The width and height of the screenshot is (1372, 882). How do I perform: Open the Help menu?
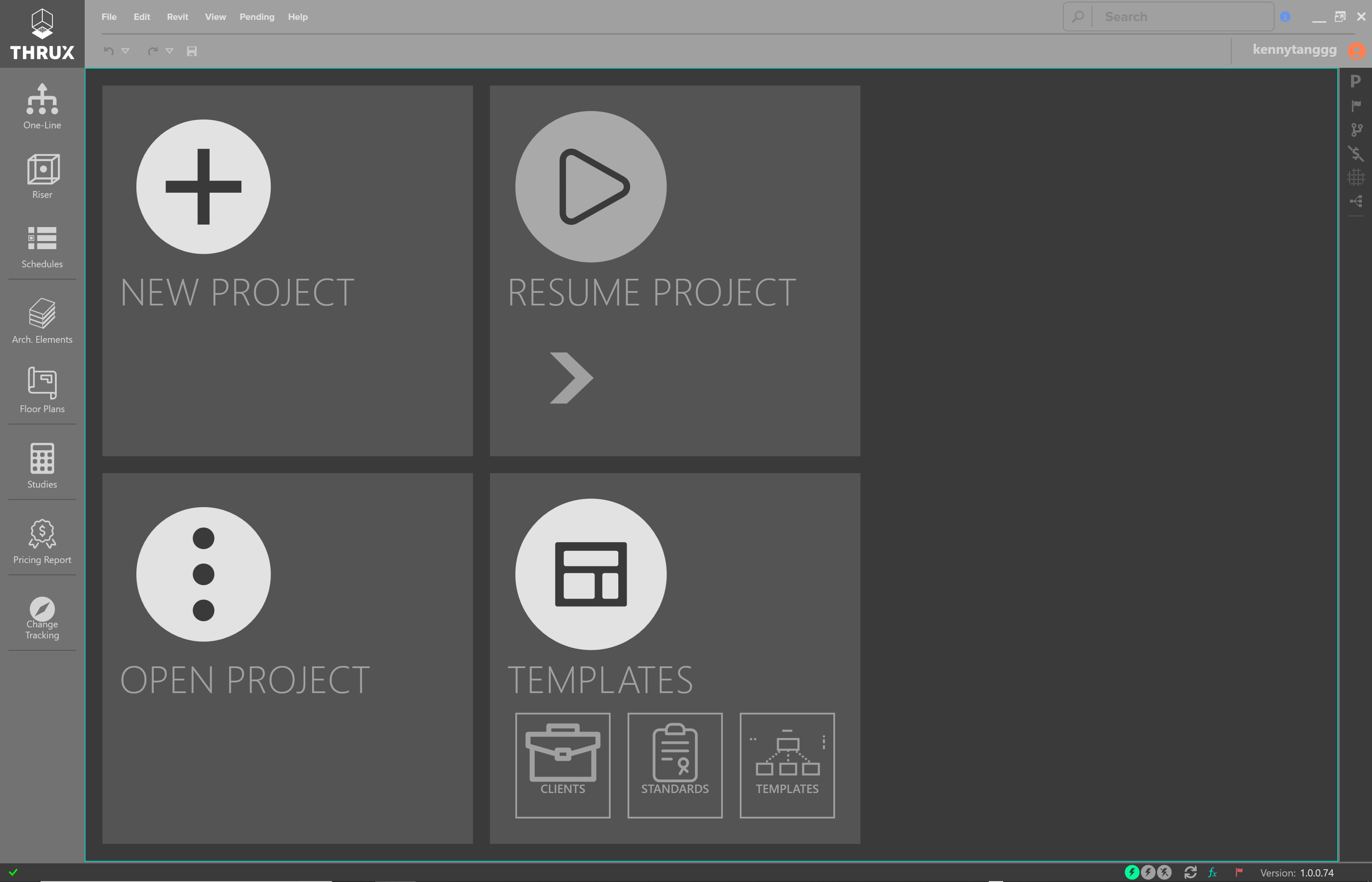(x=298, y=17)
